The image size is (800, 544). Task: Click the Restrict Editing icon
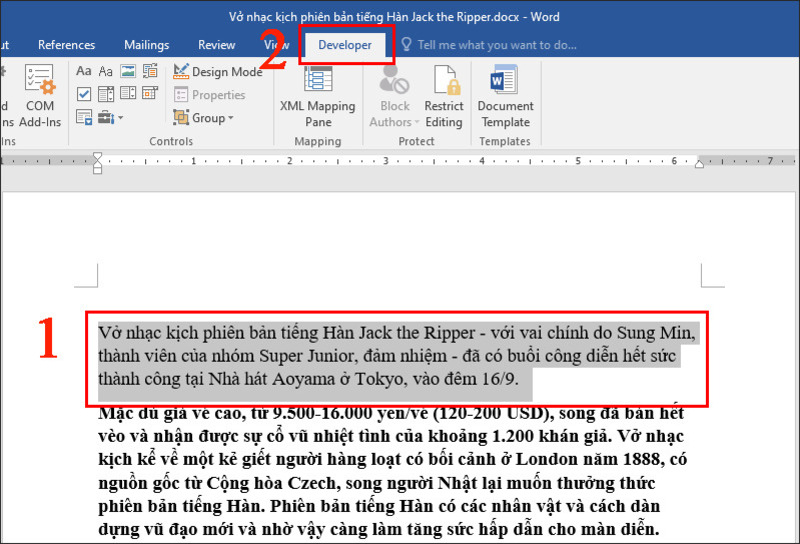[443, 96]
